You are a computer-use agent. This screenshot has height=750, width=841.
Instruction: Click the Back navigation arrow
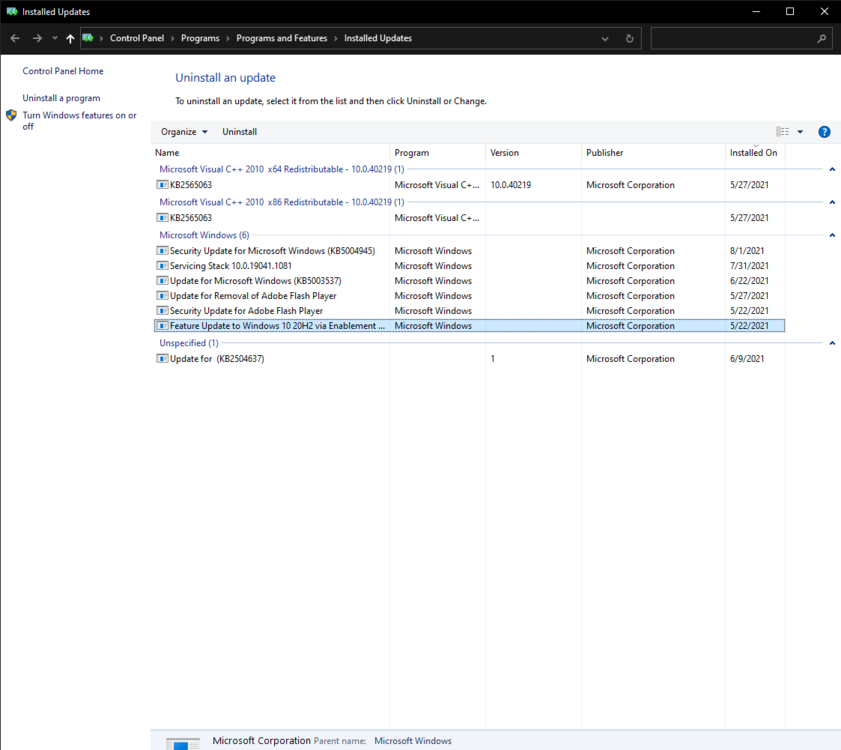pyautogui.click(x=15, y=39)
